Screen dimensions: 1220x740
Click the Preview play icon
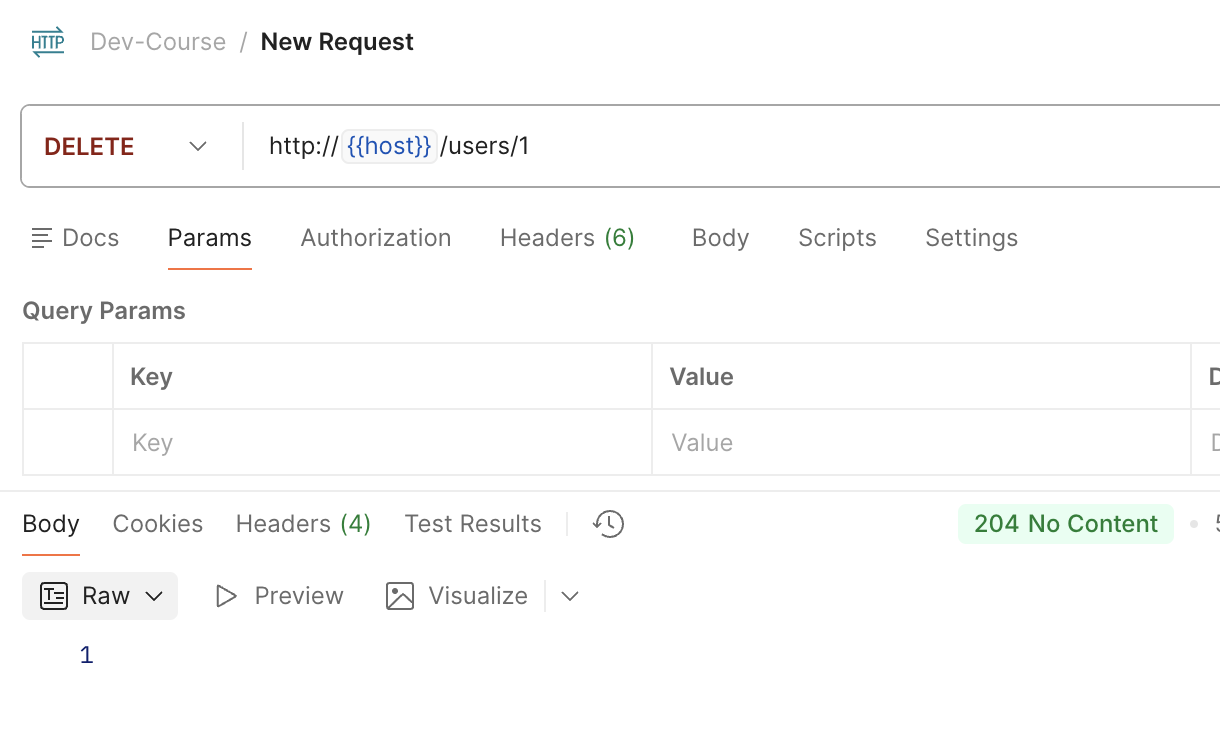[x=227, y=596]
